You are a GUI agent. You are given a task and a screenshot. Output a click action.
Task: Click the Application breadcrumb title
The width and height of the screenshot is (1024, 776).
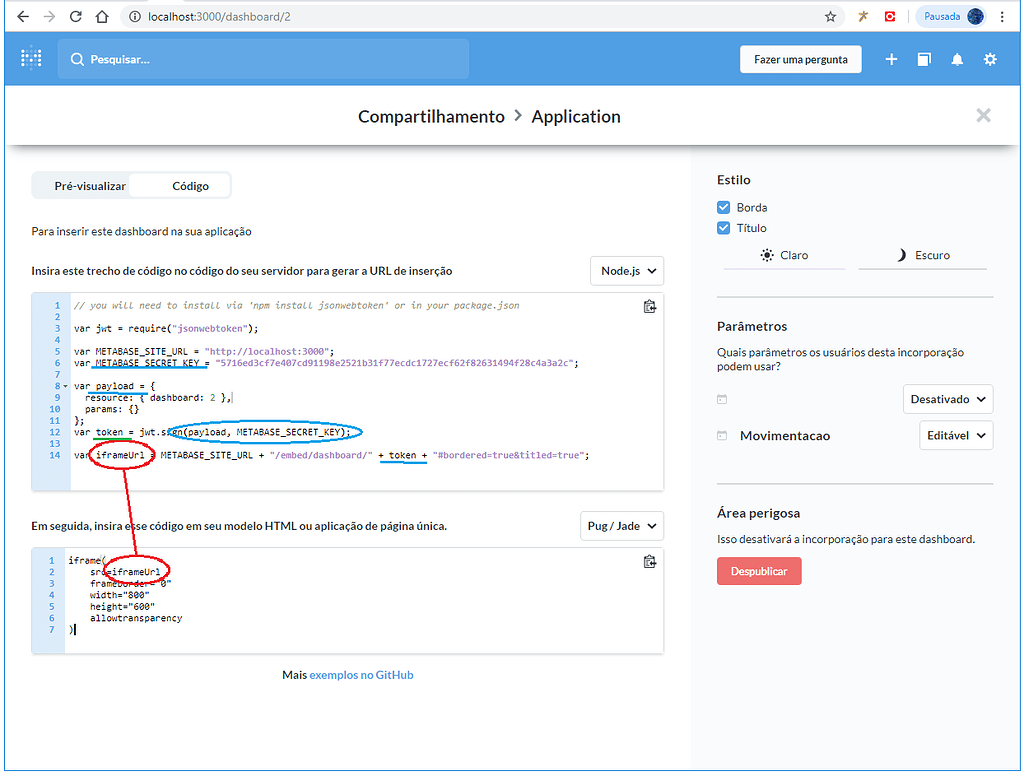point(576,116)
